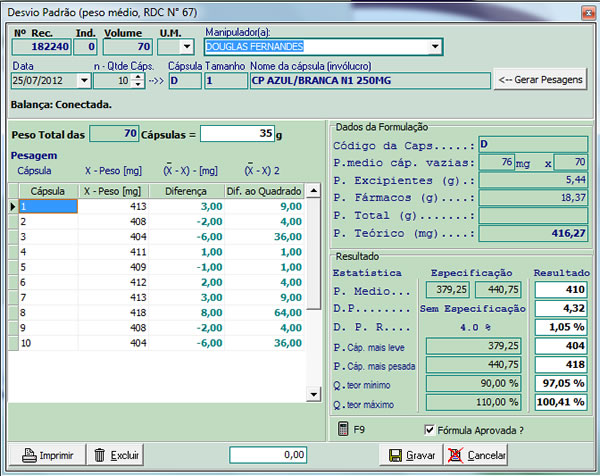Click the Ind. field showing 0
The height and width of the screenshot is (476, 600).
pyautogui.click(x=85, y=47)
